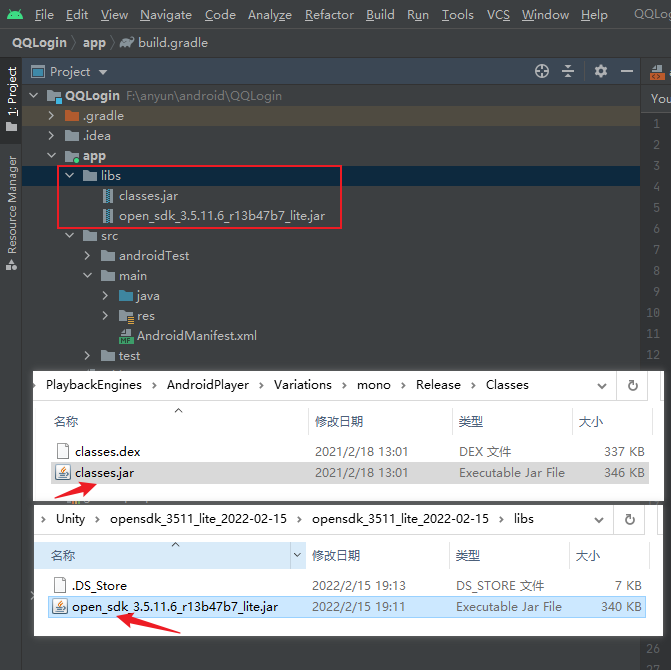Refresh the libs Explorer window
This screenshot has height=670, width=671.
click(x=629, y=520)
